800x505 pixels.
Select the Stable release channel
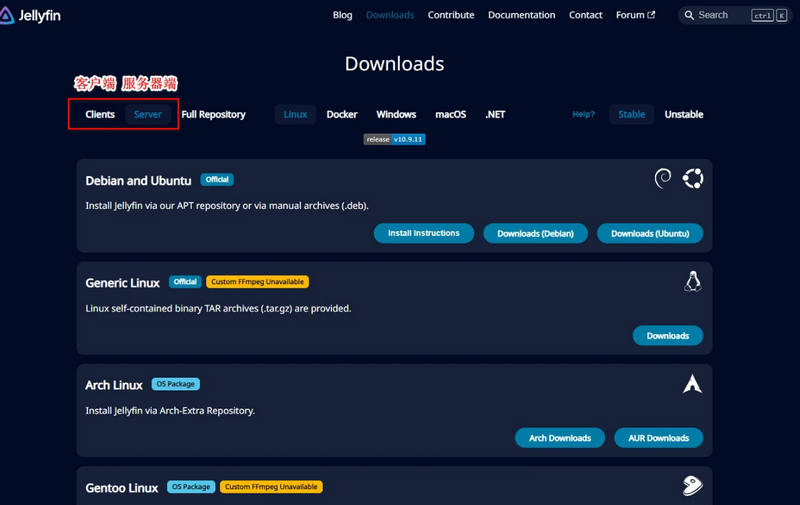(x=632, y=114)
